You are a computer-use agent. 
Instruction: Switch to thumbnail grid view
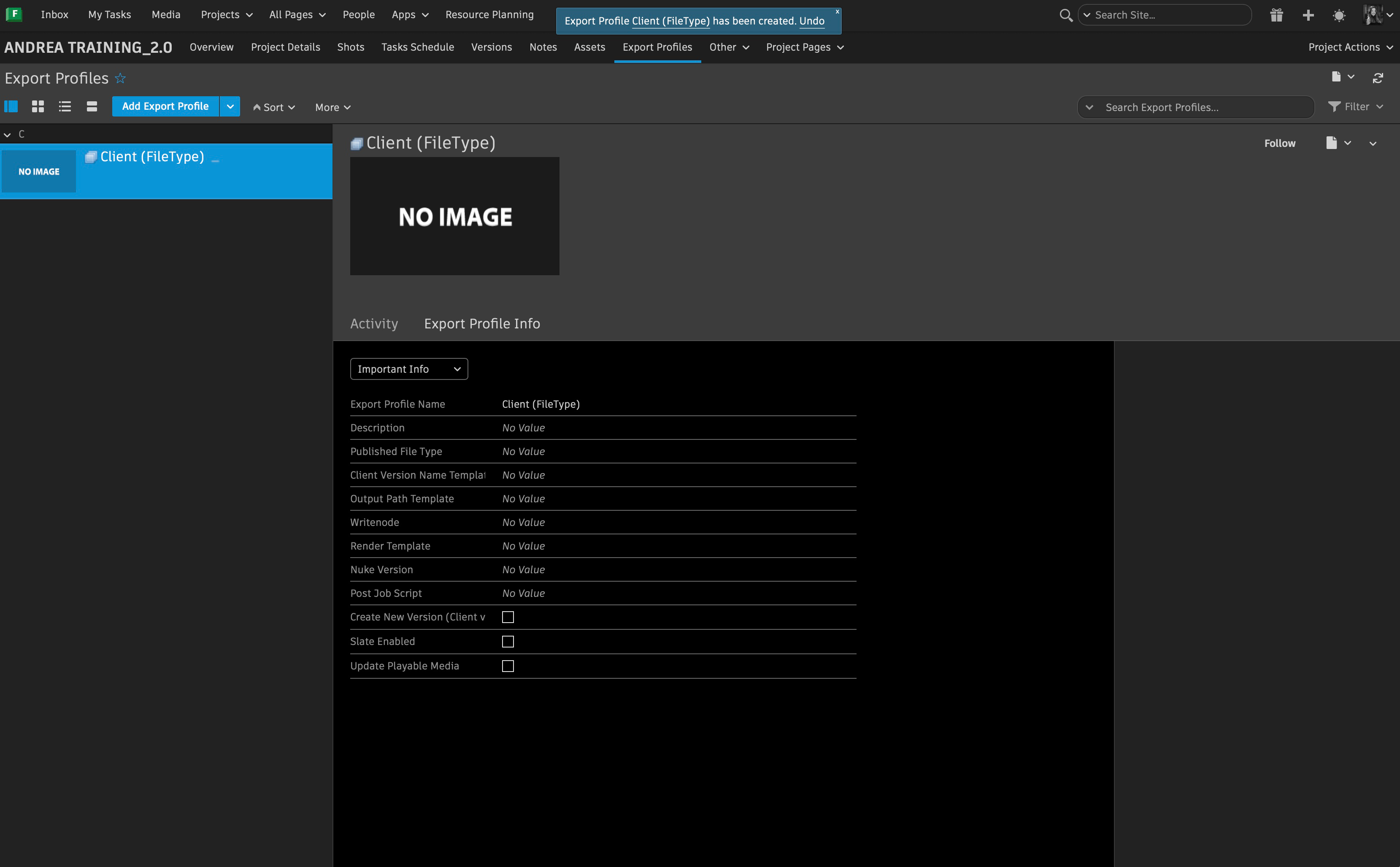38,107
